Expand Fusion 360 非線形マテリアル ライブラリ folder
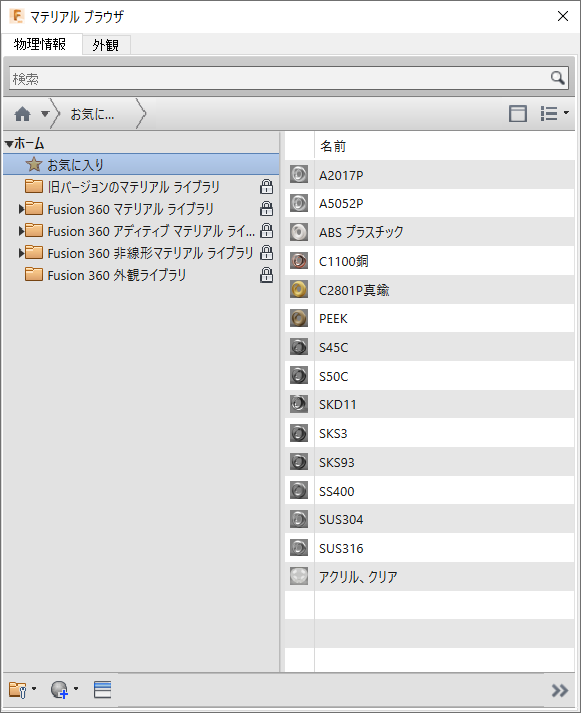Screen dimensions: 581x713 [21, 253]
